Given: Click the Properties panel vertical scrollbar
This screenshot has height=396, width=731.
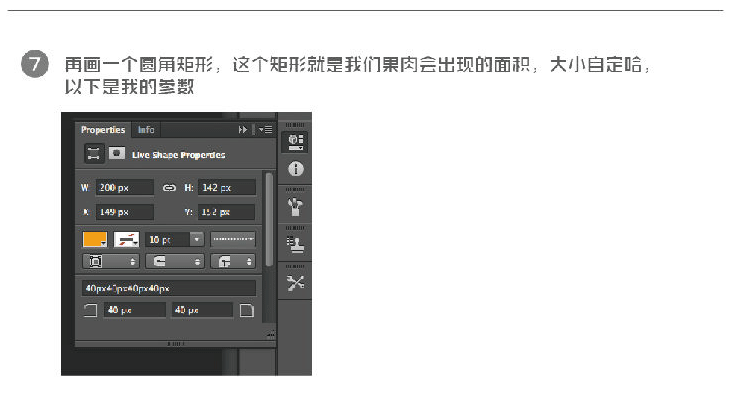Looking at the screenshot, I should tap(269, 219).
